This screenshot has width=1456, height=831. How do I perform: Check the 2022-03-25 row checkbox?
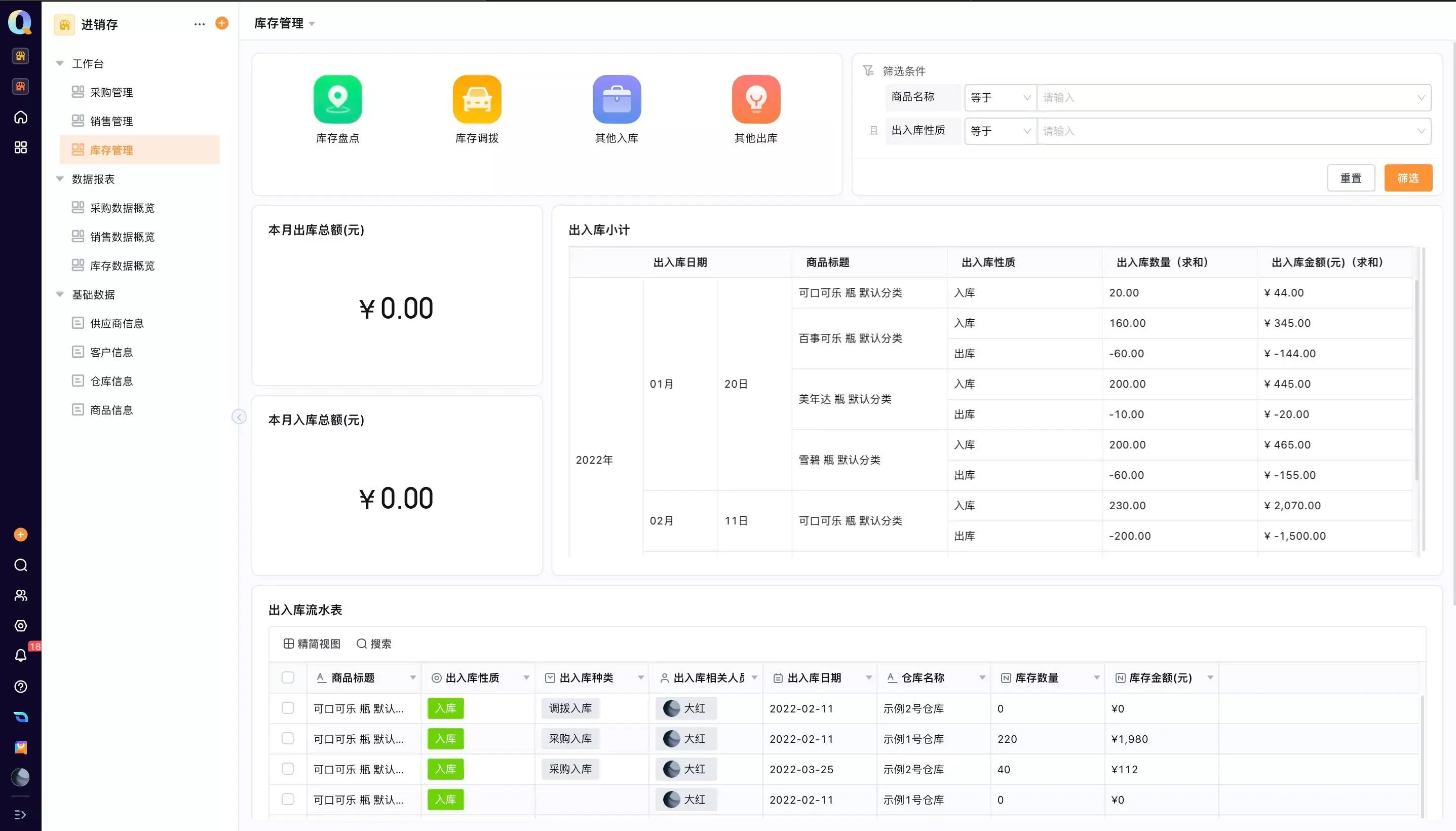pos(288,769)
